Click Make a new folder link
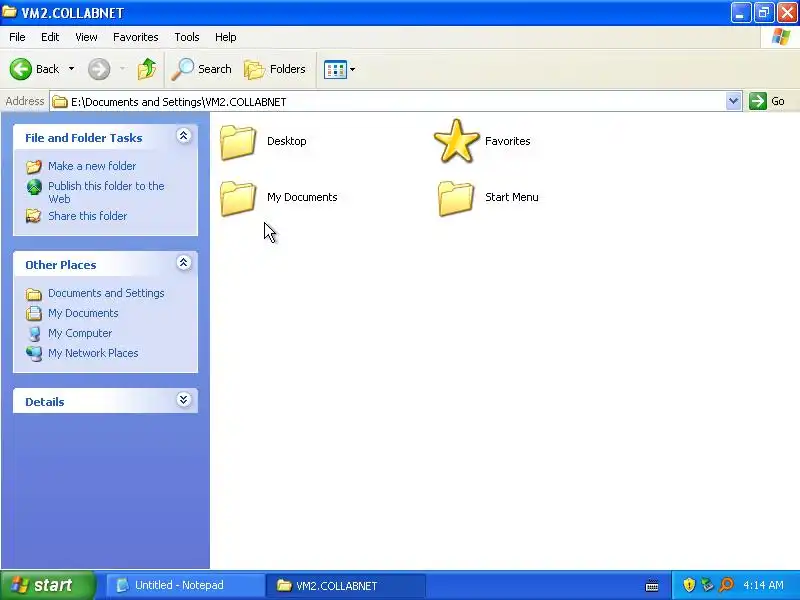 click(92, 166)
